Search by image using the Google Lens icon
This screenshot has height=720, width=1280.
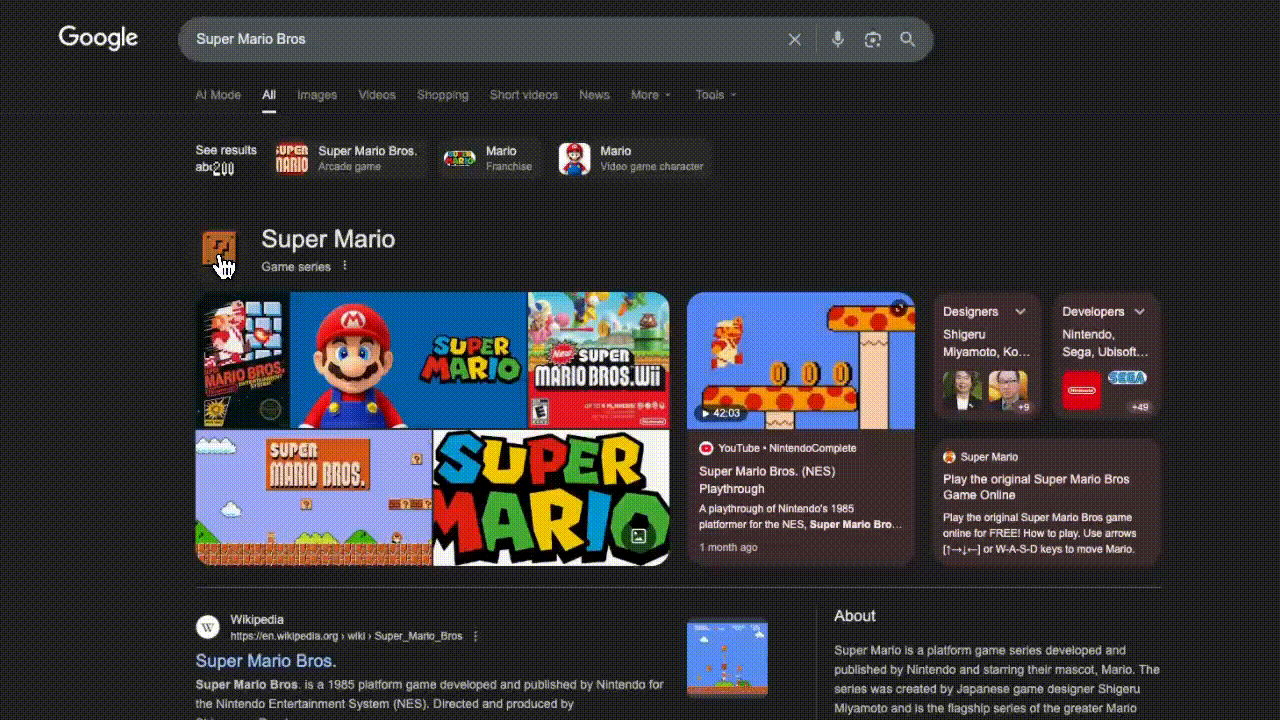[x=872, y=39]
